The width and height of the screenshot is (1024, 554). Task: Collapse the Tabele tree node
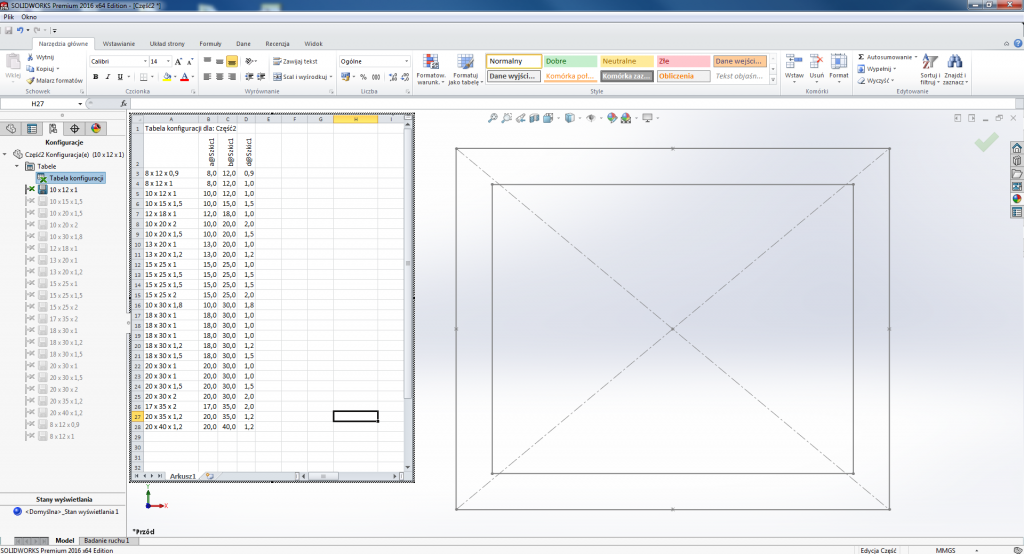pos(17,166)
